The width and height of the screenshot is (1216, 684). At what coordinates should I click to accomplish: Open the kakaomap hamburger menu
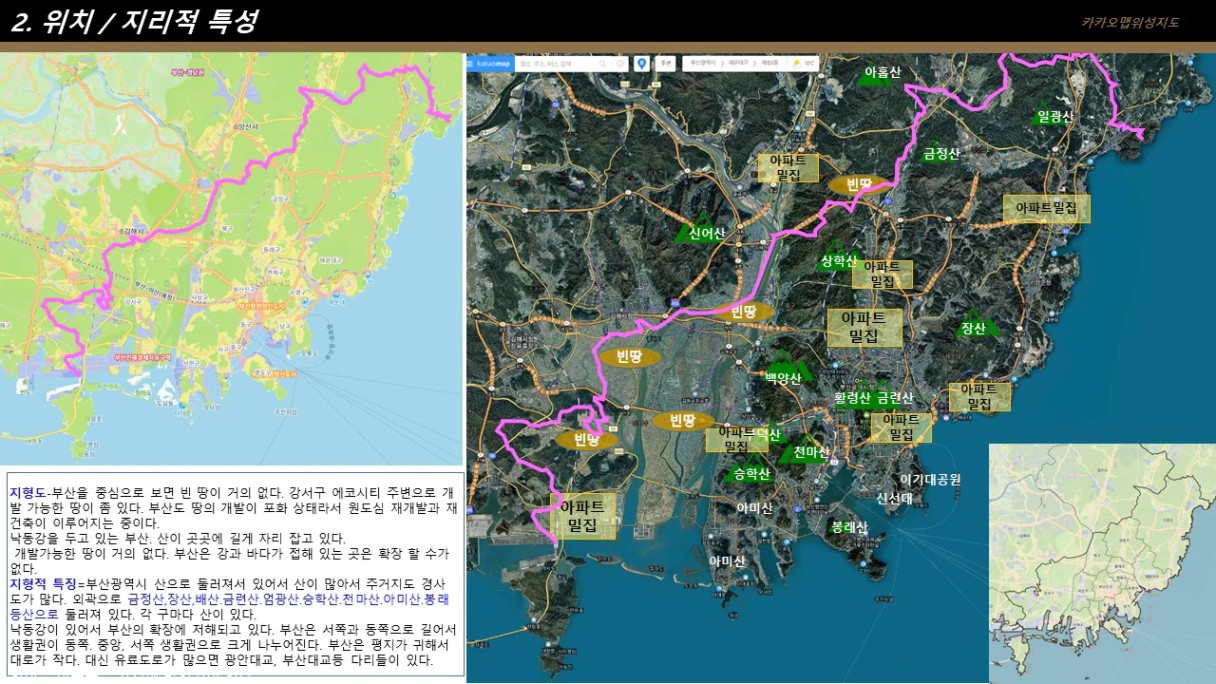469,64
